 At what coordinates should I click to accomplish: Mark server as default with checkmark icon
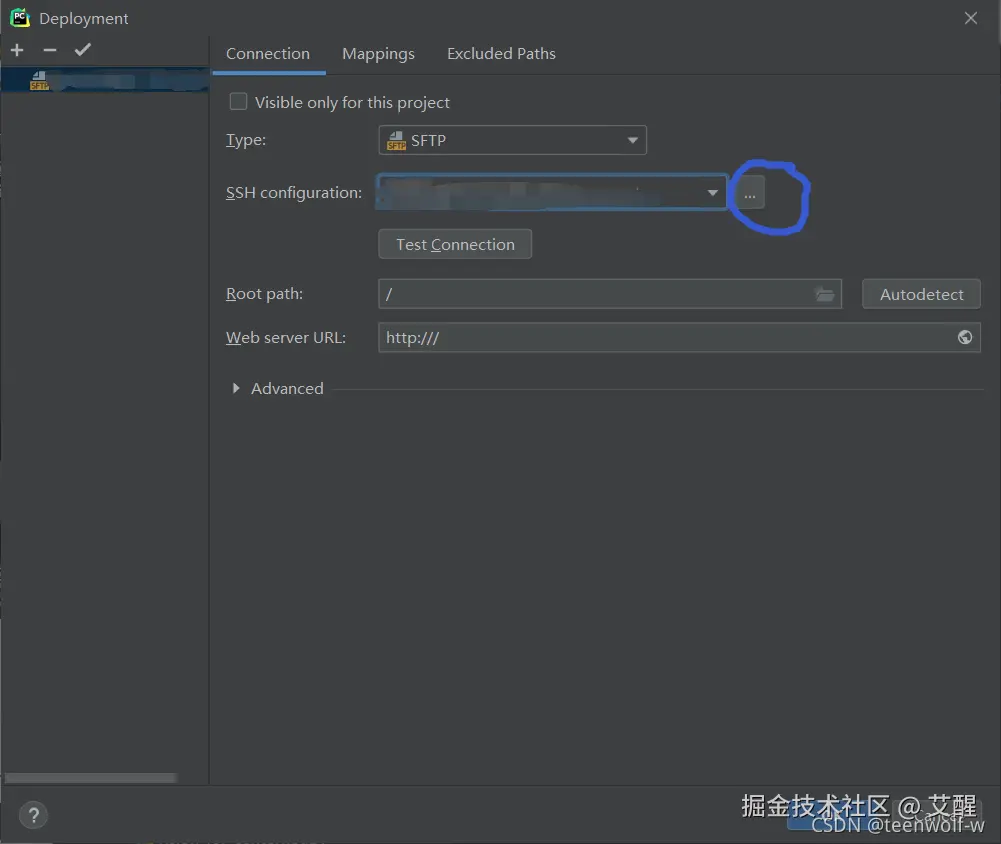[82, 50]
